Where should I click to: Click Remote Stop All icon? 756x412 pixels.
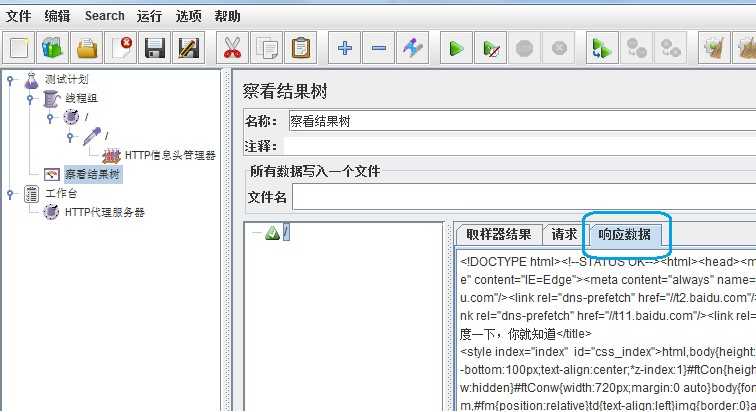pyautogui.click(x=636, y=48)
